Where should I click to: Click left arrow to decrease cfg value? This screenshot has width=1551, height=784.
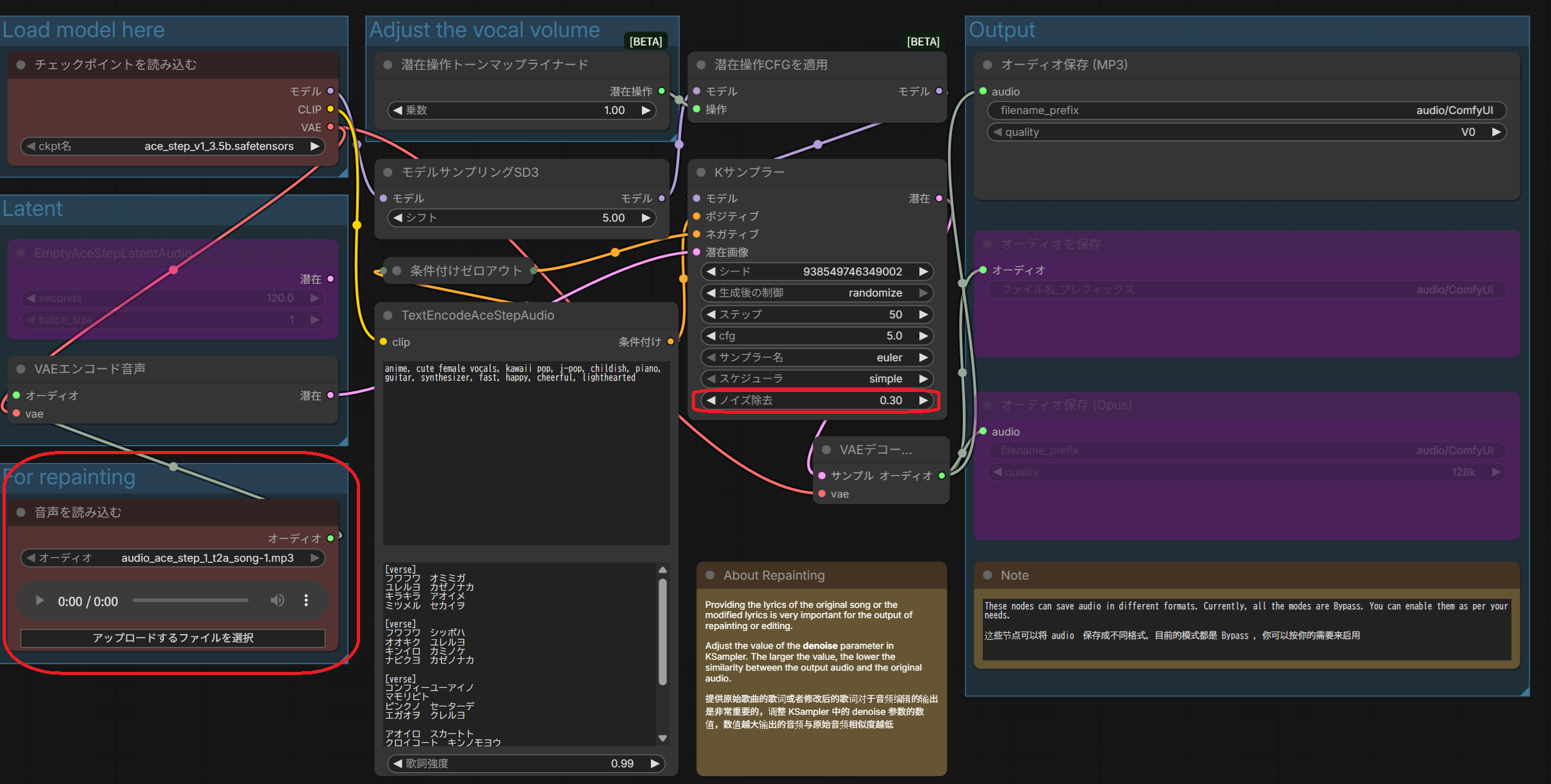tap(710, 336)
